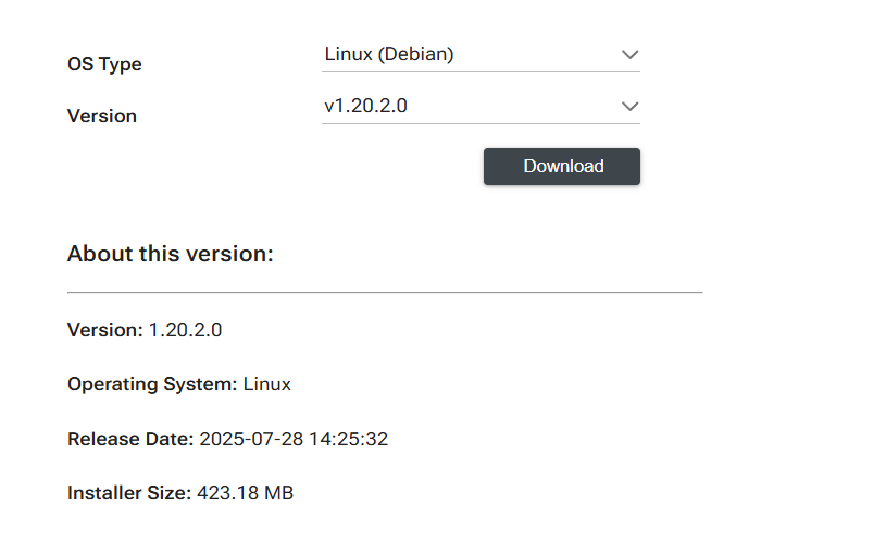Screen dimensions: 886x533
Task: Open the "v1.20.2.0" version selector
Action: [x=366, y=105]
